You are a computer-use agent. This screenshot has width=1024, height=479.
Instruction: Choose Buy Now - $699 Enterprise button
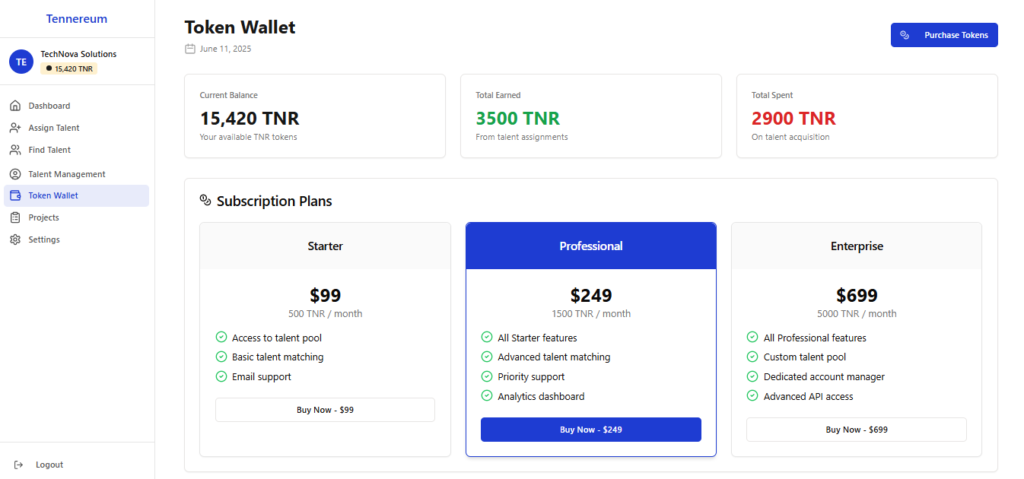856,429
